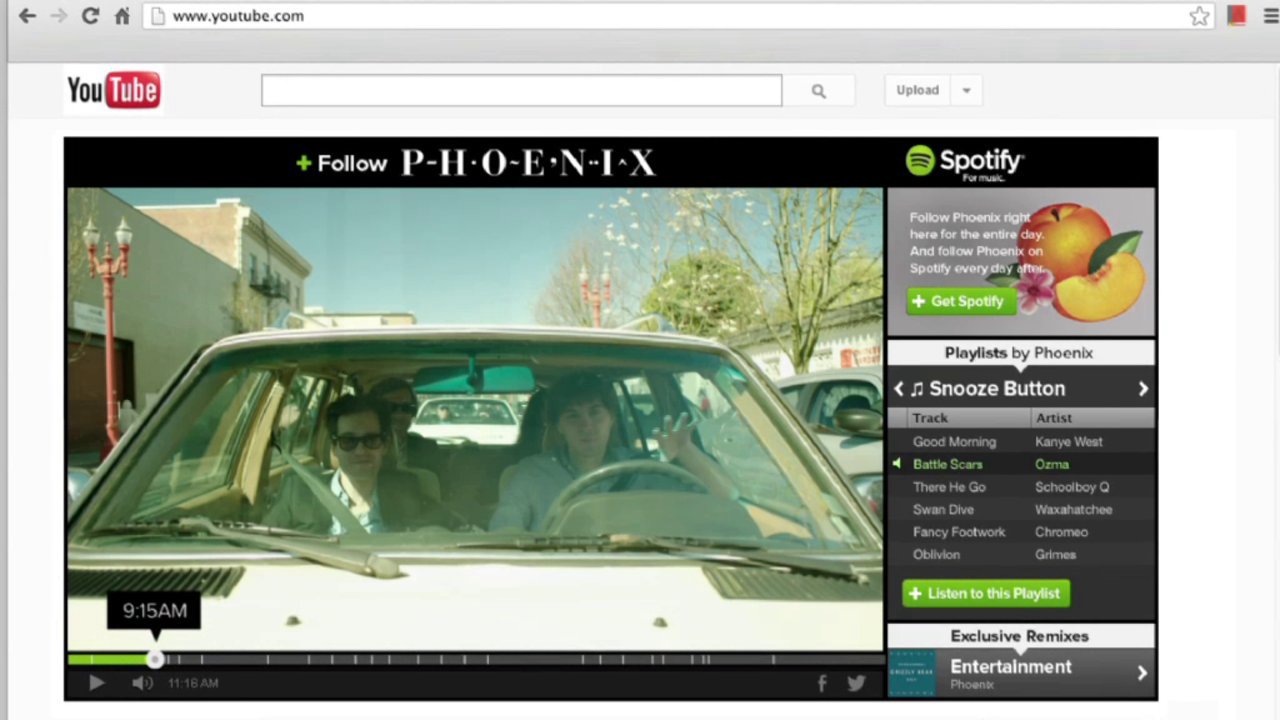Screen dimensions: 1280x720
Task: Select the track Battle Scars
Action: pos(947,464)
